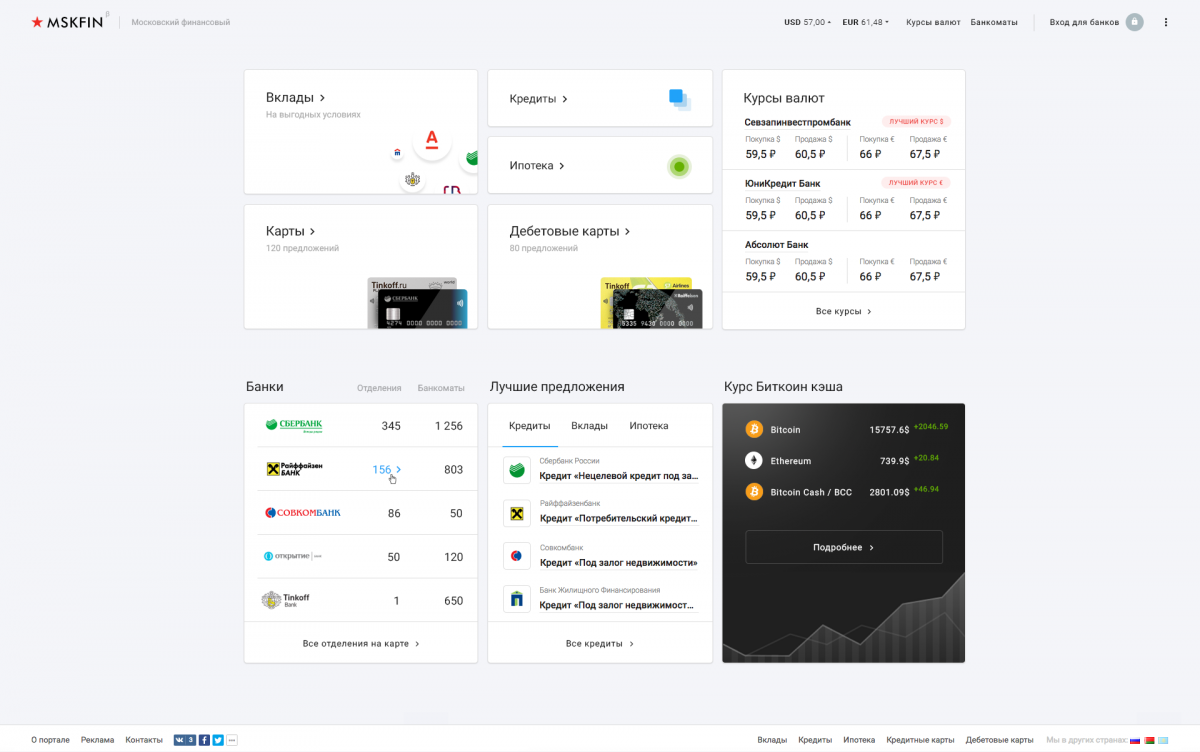Open the three-dot menu in the header
The image size is (1200, 752).
pyautogui.click(x=1166, y=22)
